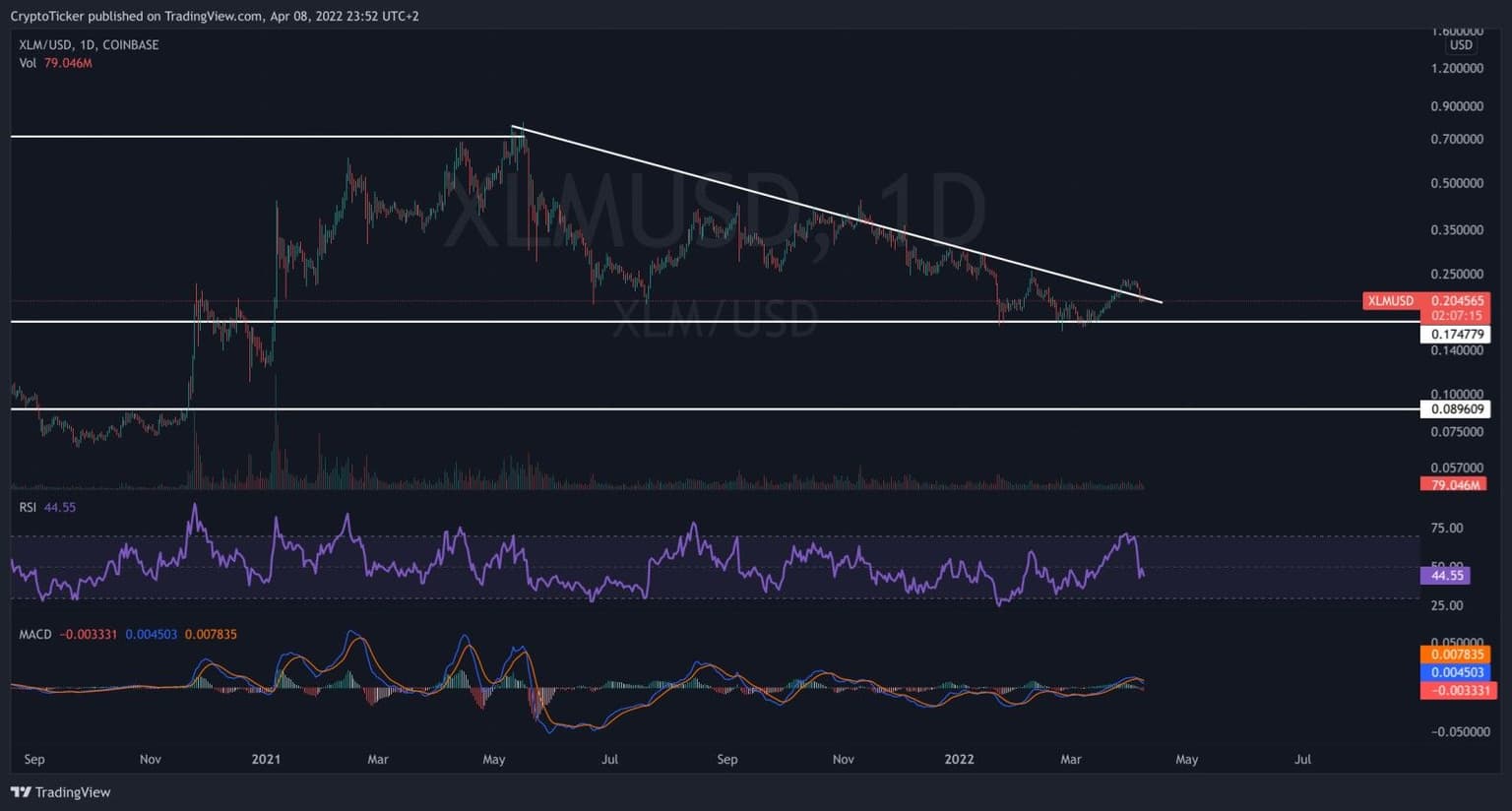Select the 0.089609 price level label

pos(1455,409)
